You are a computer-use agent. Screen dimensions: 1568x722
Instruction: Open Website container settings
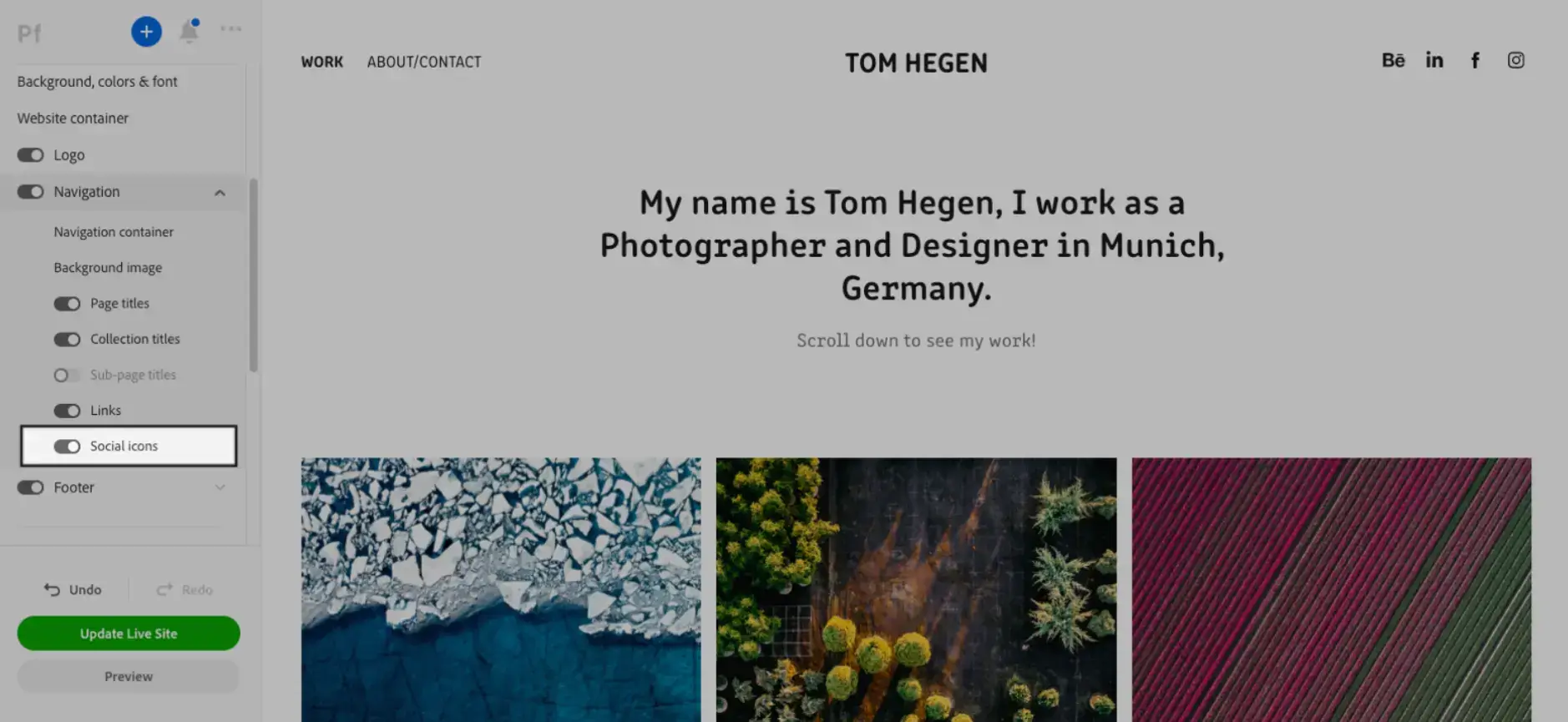73,119
